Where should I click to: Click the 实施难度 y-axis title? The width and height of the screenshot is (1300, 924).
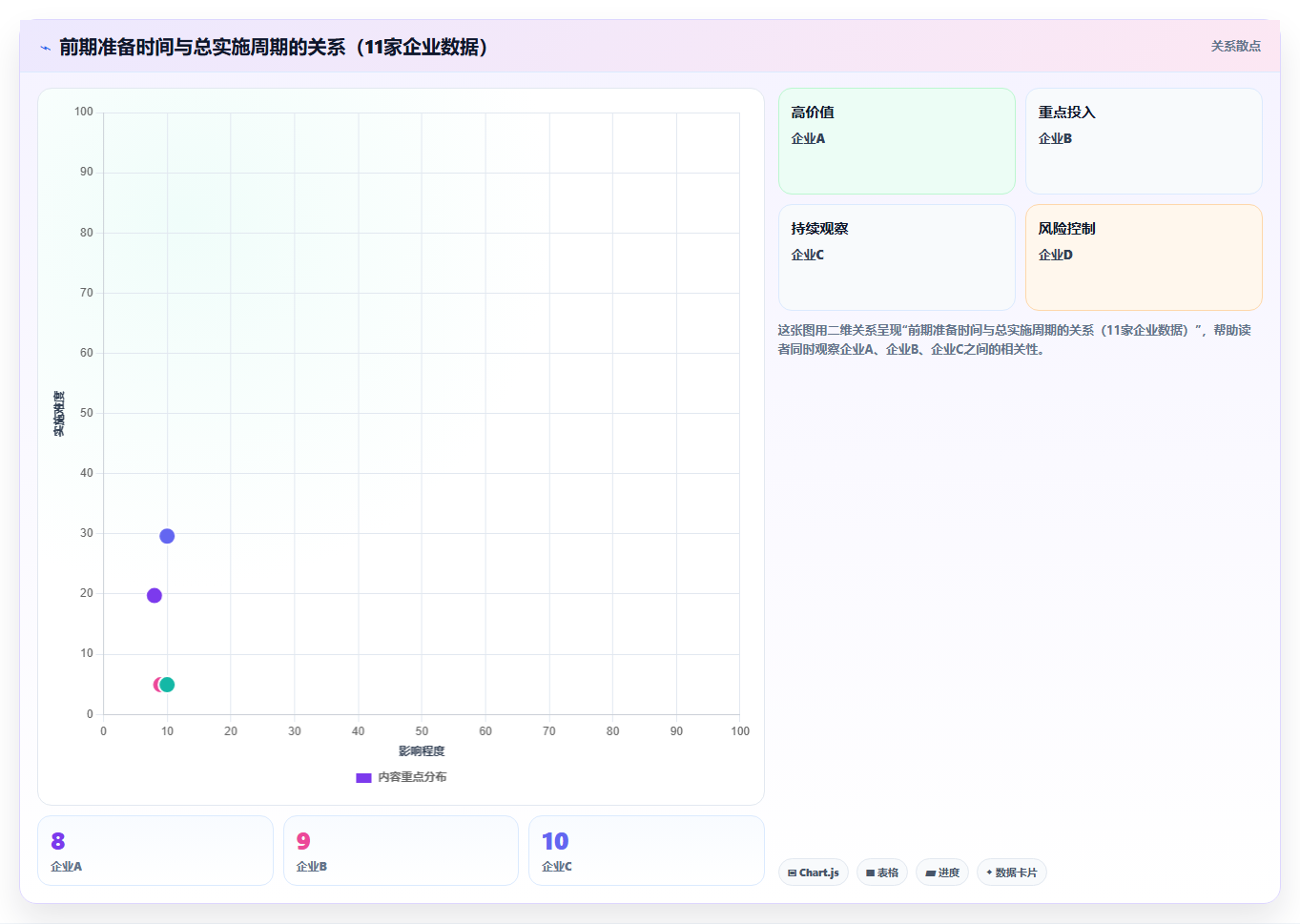59,414
